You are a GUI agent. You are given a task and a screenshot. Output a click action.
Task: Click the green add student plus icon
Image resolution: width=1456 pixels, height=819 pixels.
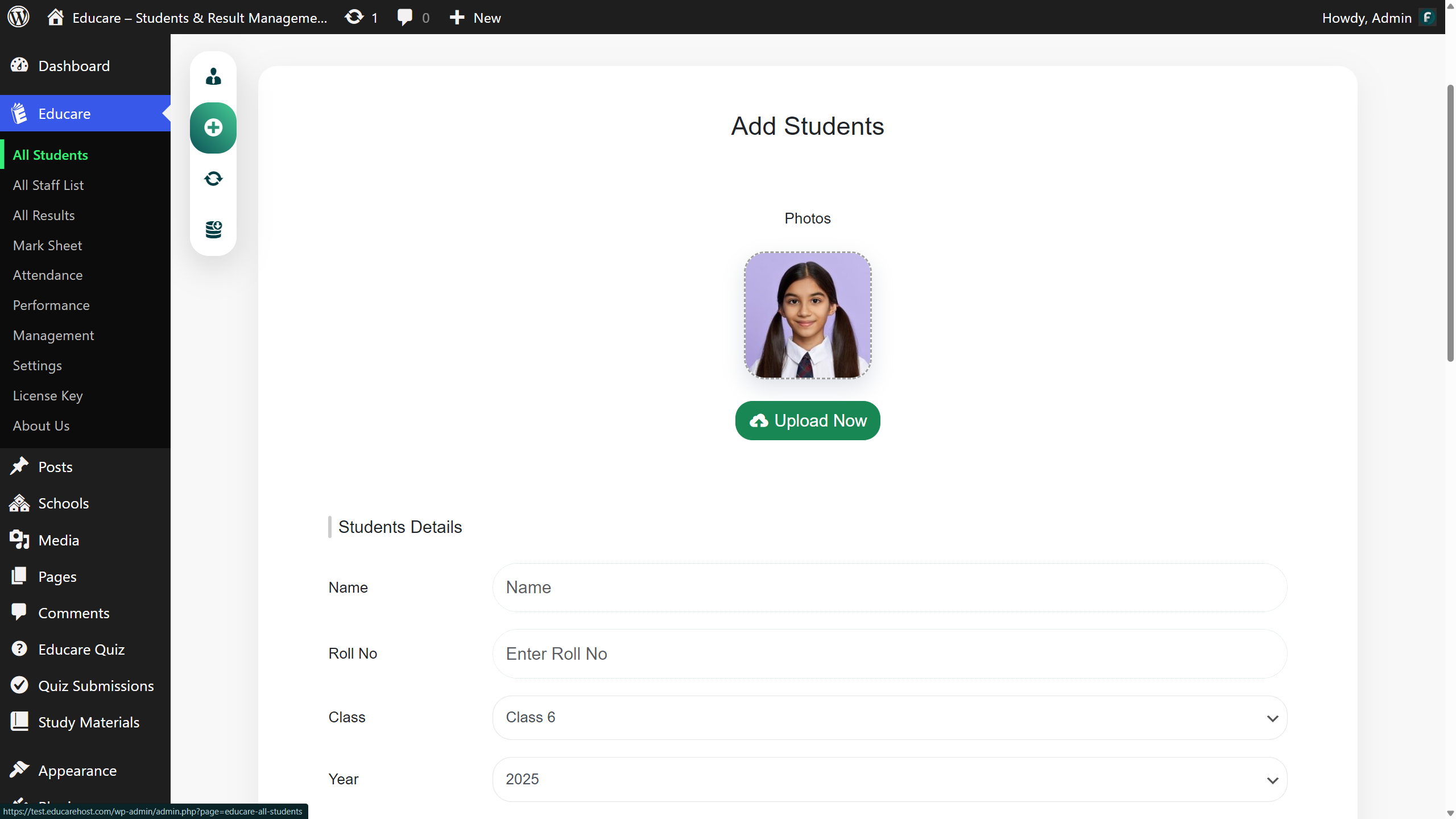click(x=213, y=127)
